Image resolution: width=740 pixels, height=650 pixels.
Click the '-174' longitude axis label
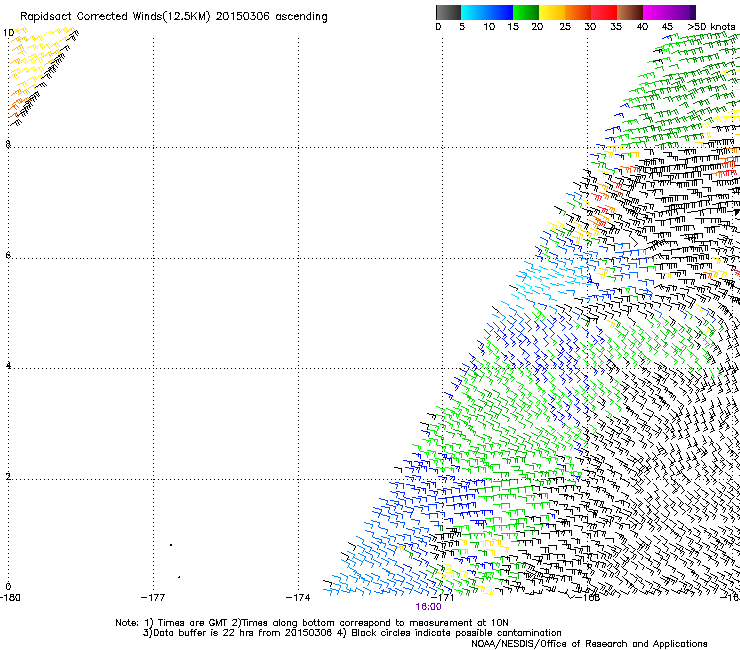tap(298, 598)
